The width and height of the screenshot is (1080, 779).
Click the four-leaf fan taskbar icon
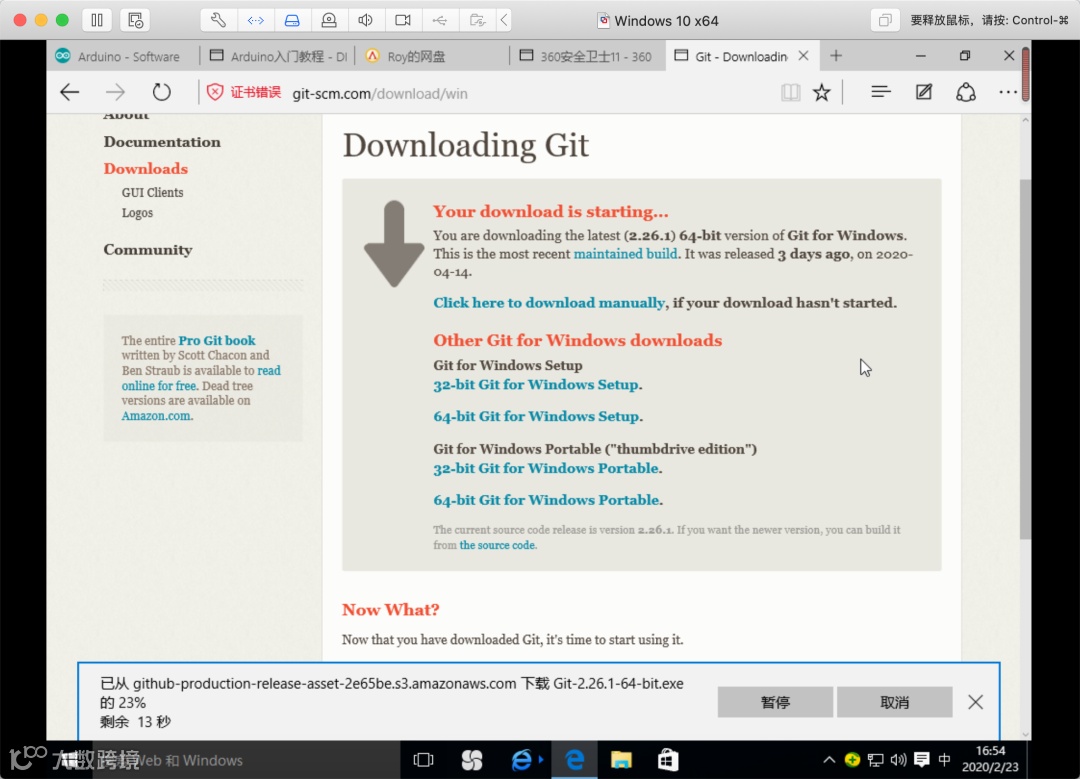pos(472,760)
